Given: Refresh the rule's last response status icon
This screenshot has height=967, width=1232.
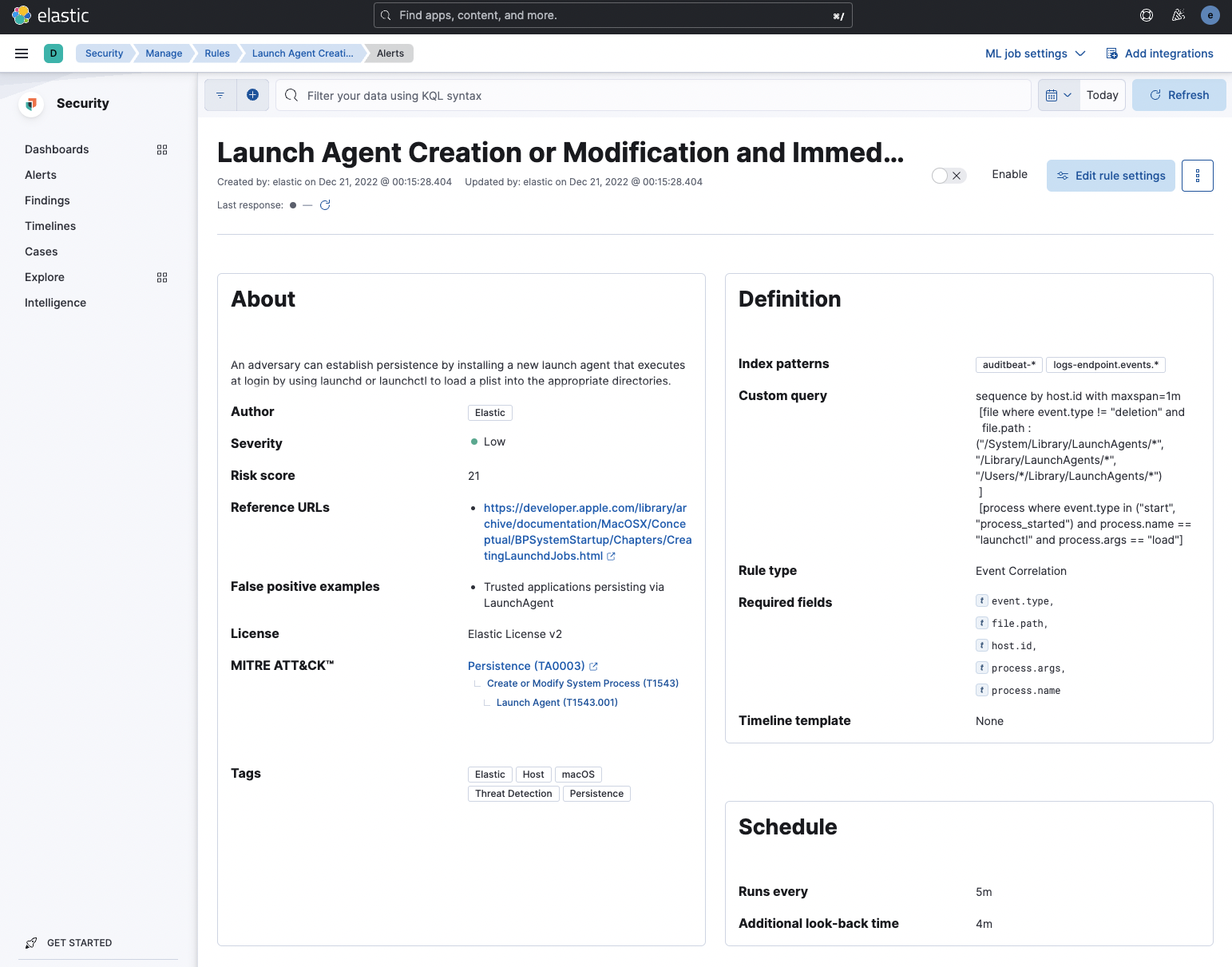Looking at the screenshot, I should (325, 205).
